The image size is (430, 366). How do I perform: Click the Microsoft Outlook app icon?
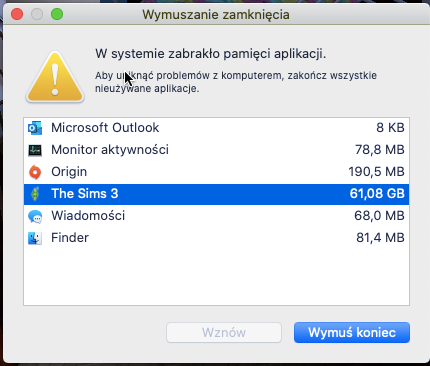pyautogui.click(x=35, y=128)
